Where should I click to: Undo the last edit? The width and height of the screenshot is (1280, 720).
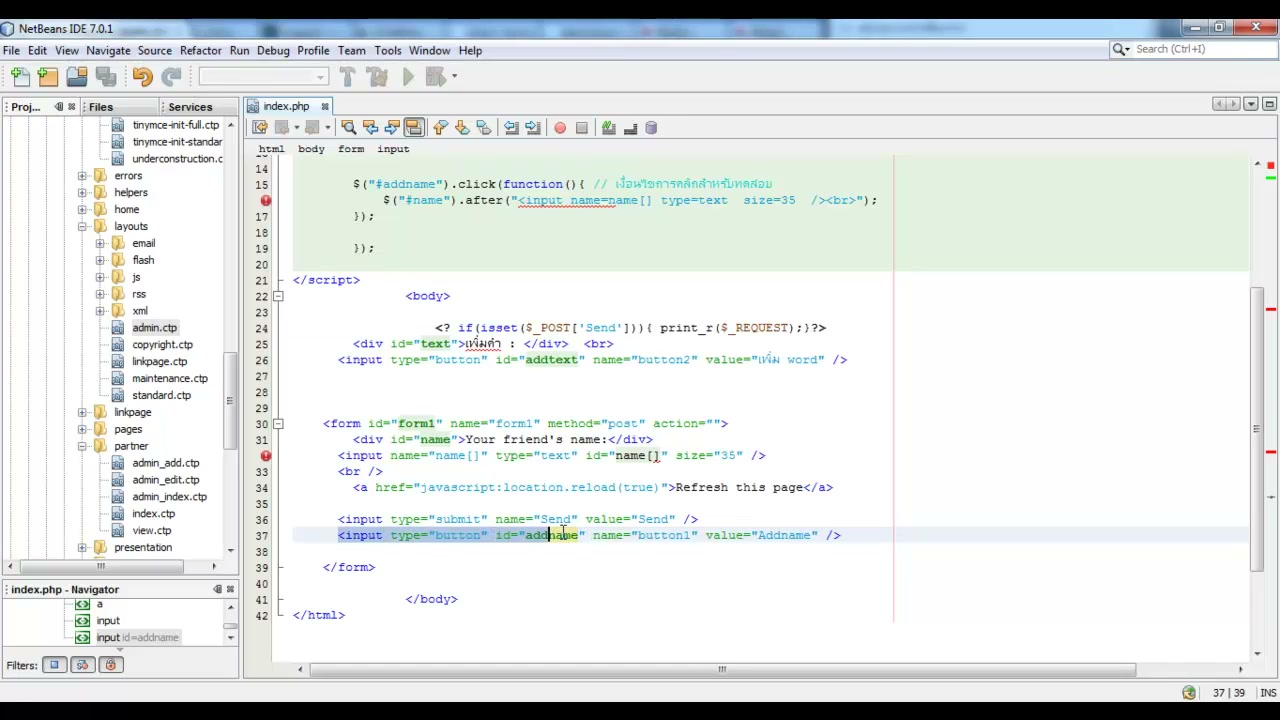click(142, 77)
